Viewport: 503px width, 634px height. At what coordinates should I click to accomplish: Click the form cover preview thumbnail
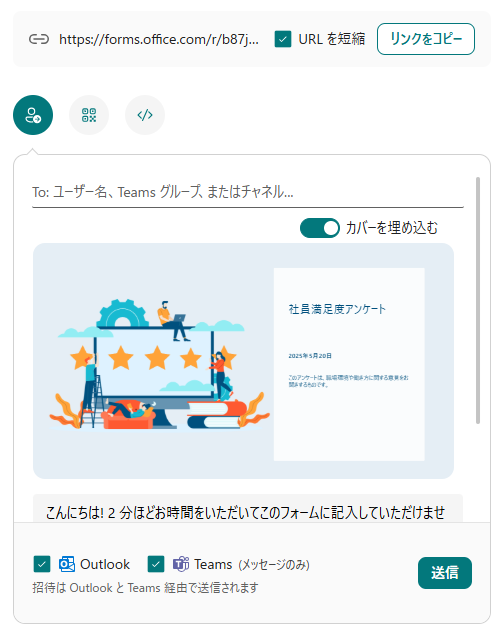243,361
